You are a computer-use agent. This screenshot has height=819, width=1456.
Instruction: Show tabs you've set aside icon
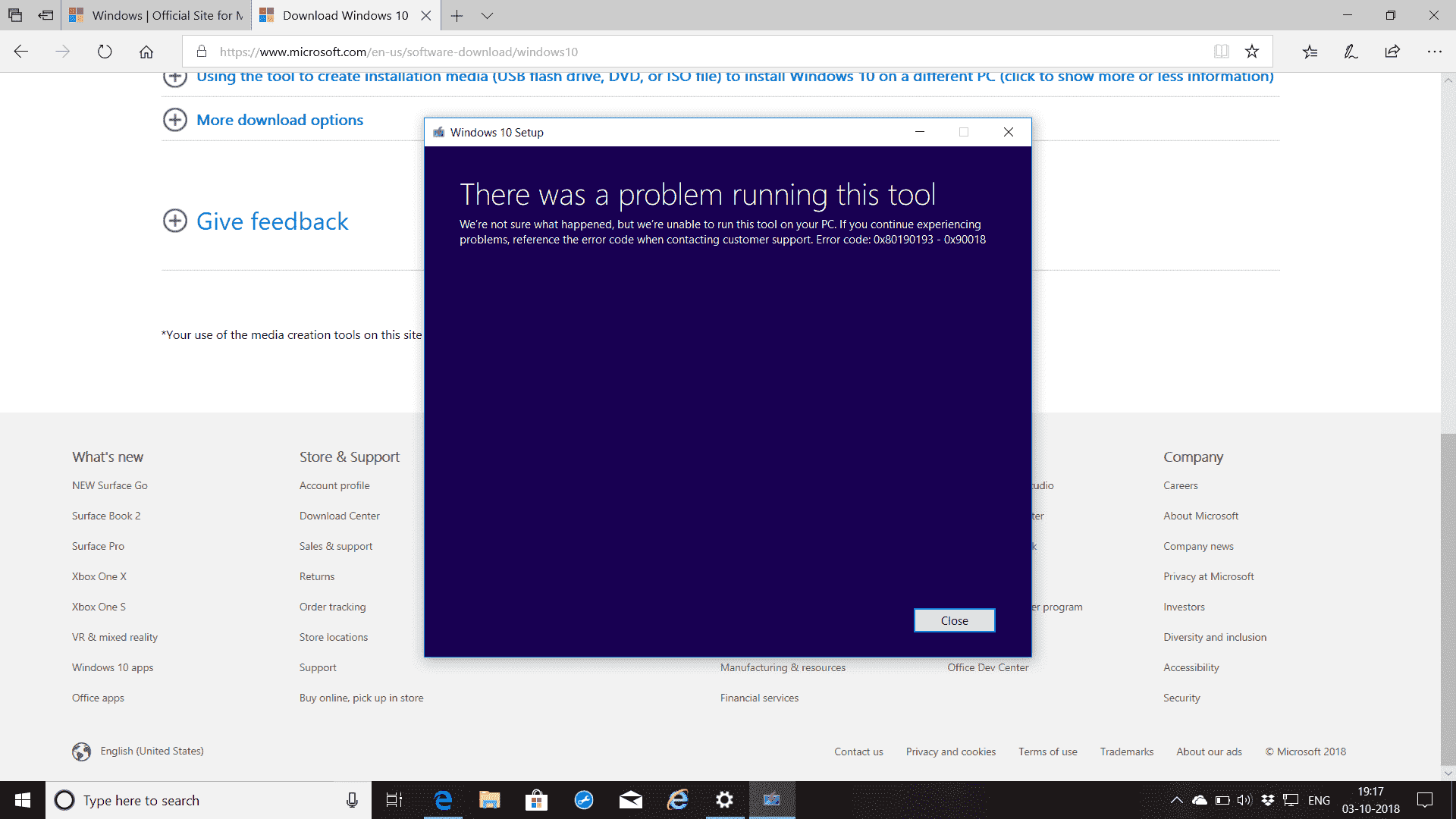tap(15, 15)
